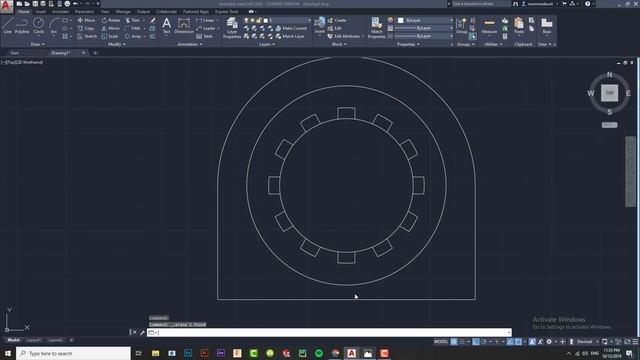Select the Arc tool
The width and height of the screenshot is (640, 360).
point(54,25)
